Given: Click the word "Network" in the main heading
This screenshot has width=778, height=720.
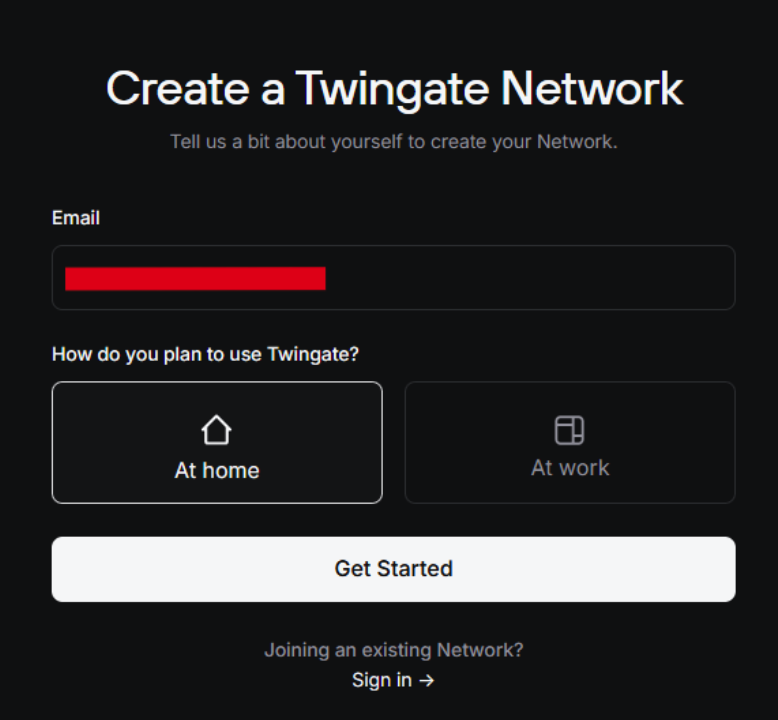Looking at the screenshot, I should [592, 89].
